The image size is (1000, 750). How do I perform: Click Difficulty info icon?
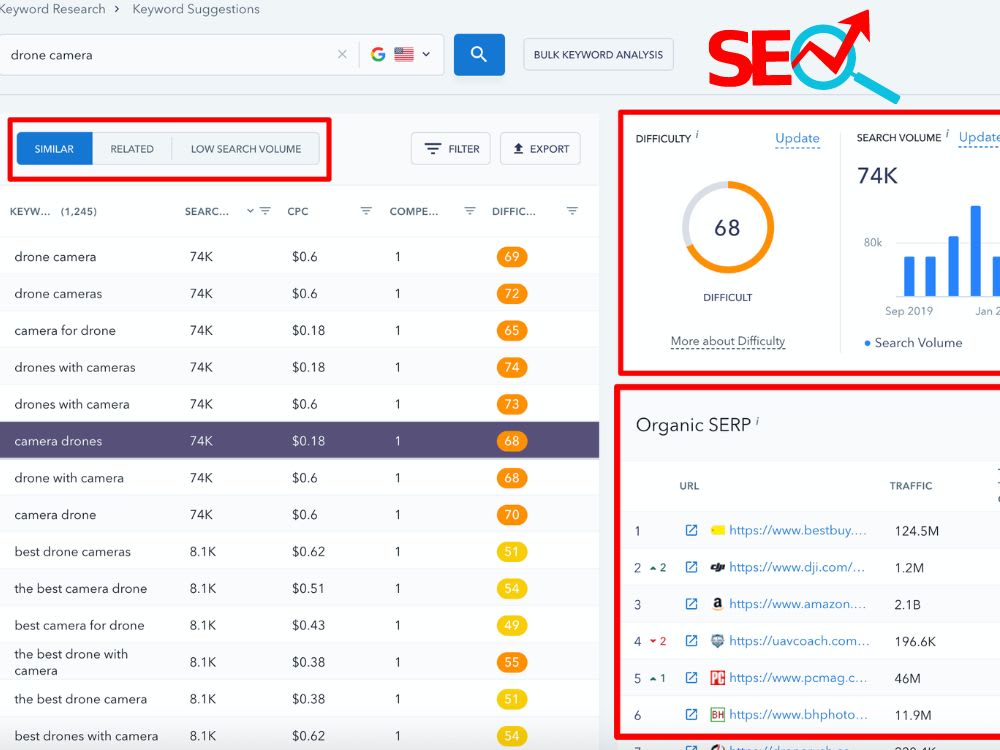pyautogui.click(x=697, y=134)
